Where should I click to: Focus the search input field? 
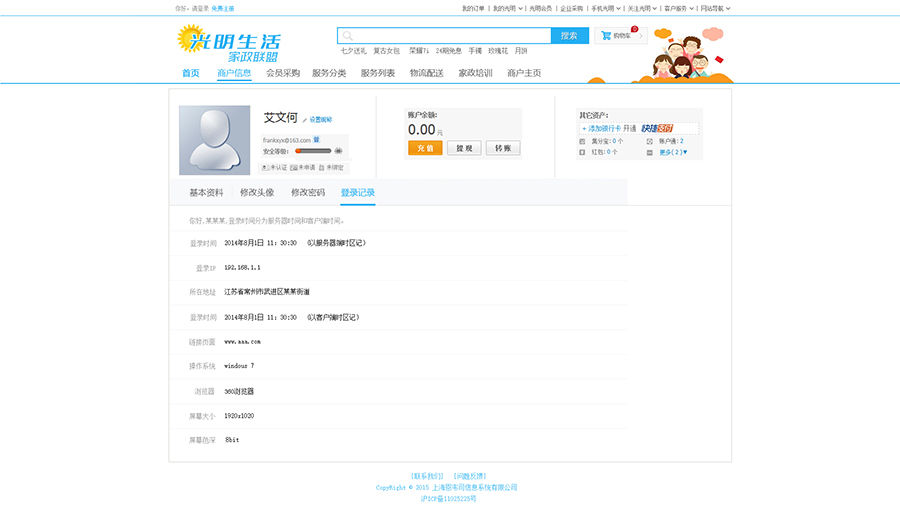click(450, 35)
